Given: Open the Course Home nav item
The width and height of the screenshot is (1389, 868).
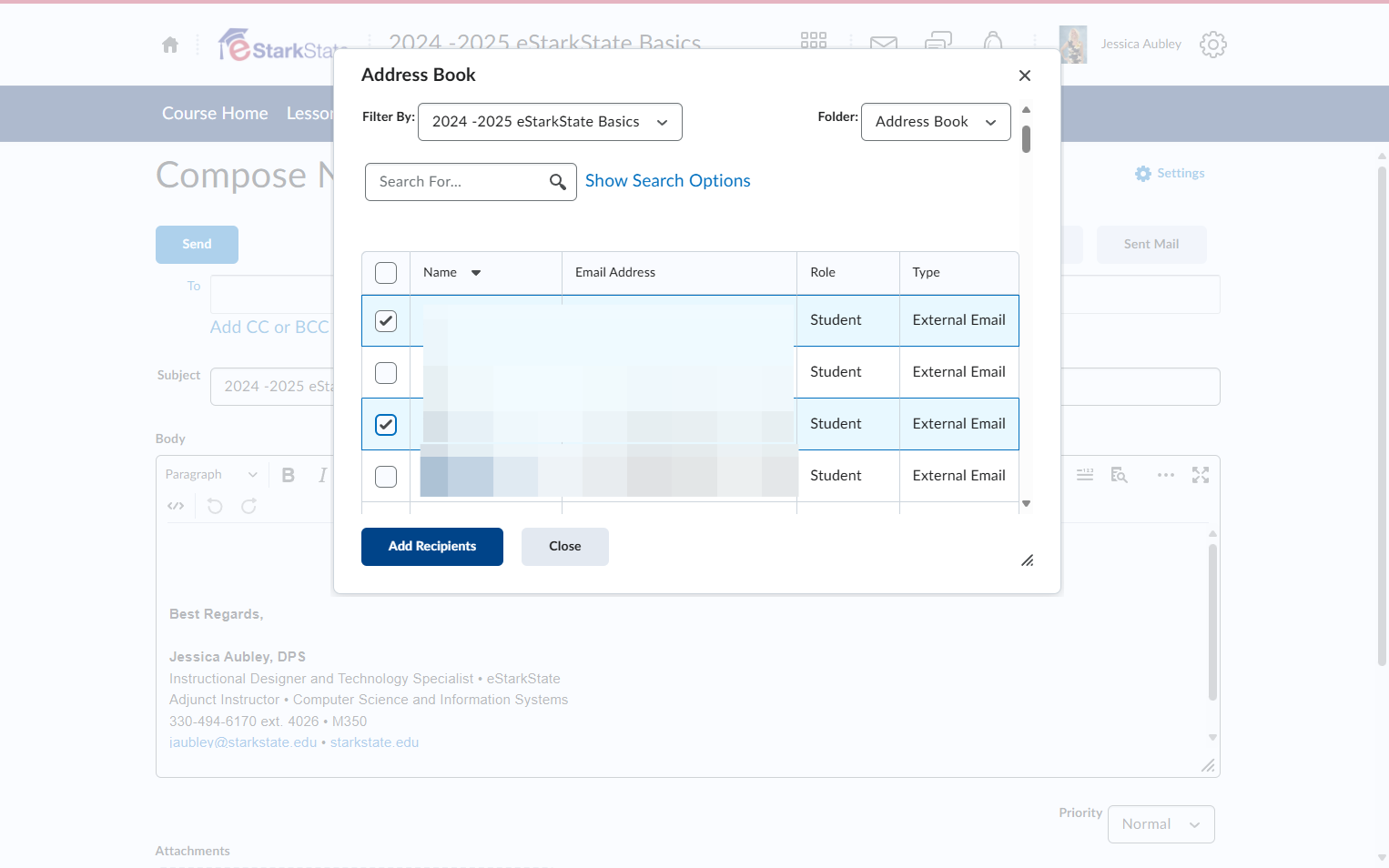Looking at the screenshot, I should [x=215, y=114].
